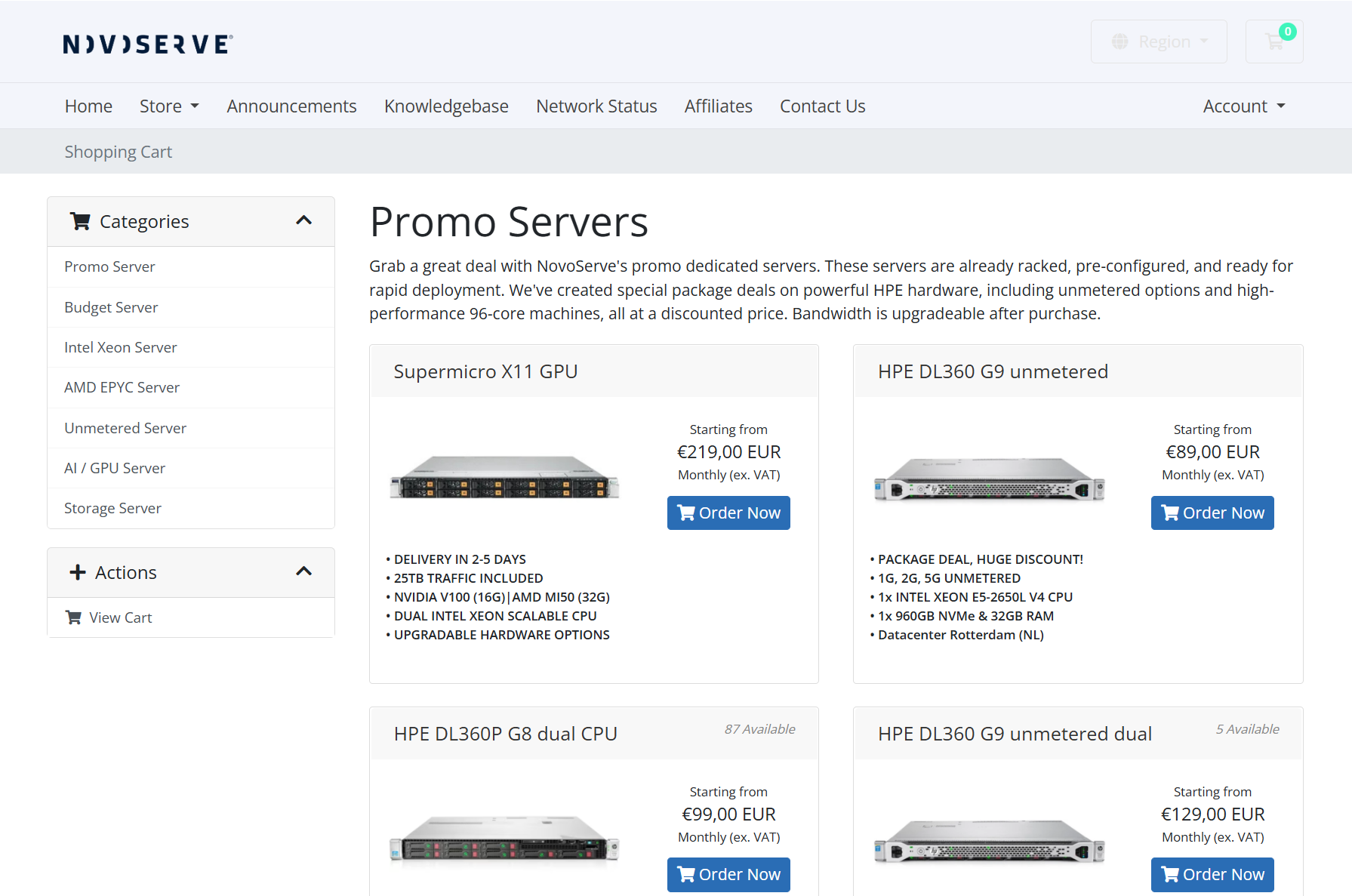Click the Supermicro X11 GPU server image
The height and width of the screenshot is (896, 1352).
(x=504, y=477)
